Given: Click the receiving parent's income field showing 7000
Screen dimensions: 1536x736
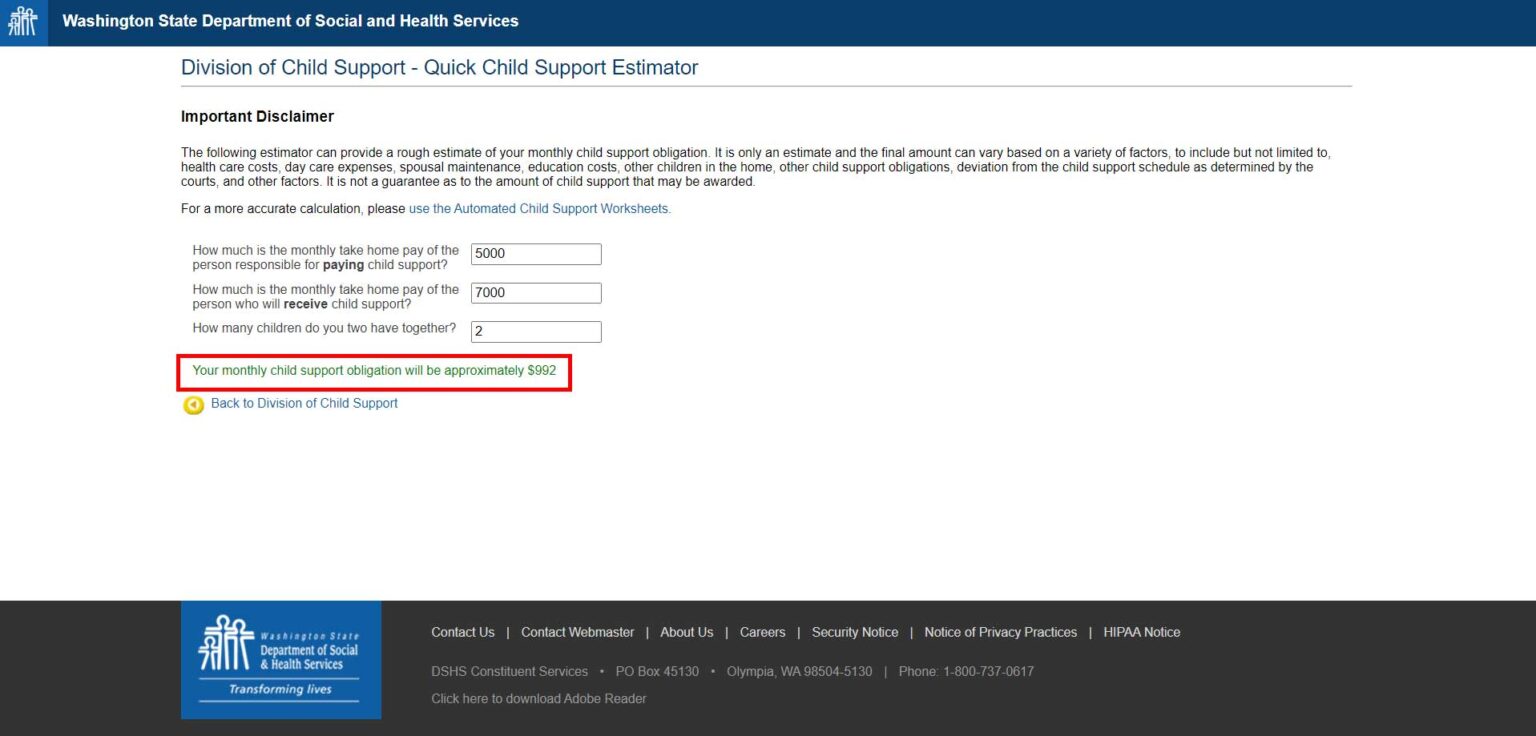Looking at the screenshot, I should point(536,292).
